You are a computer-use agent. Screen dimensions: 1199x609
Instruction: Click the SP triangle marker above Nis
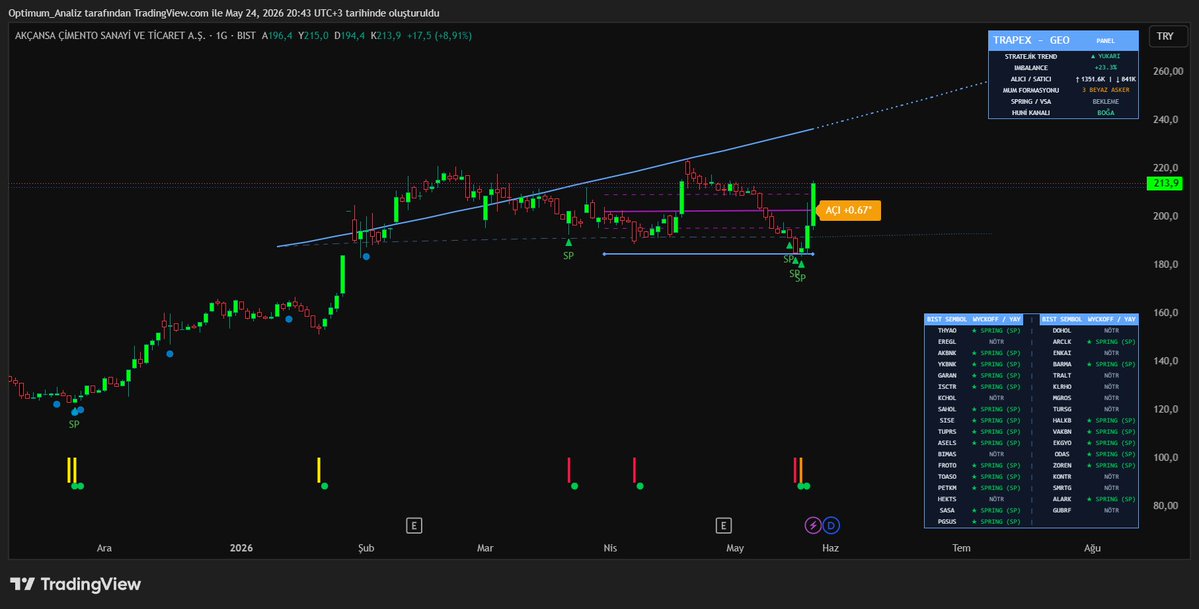tap(568, 243)
